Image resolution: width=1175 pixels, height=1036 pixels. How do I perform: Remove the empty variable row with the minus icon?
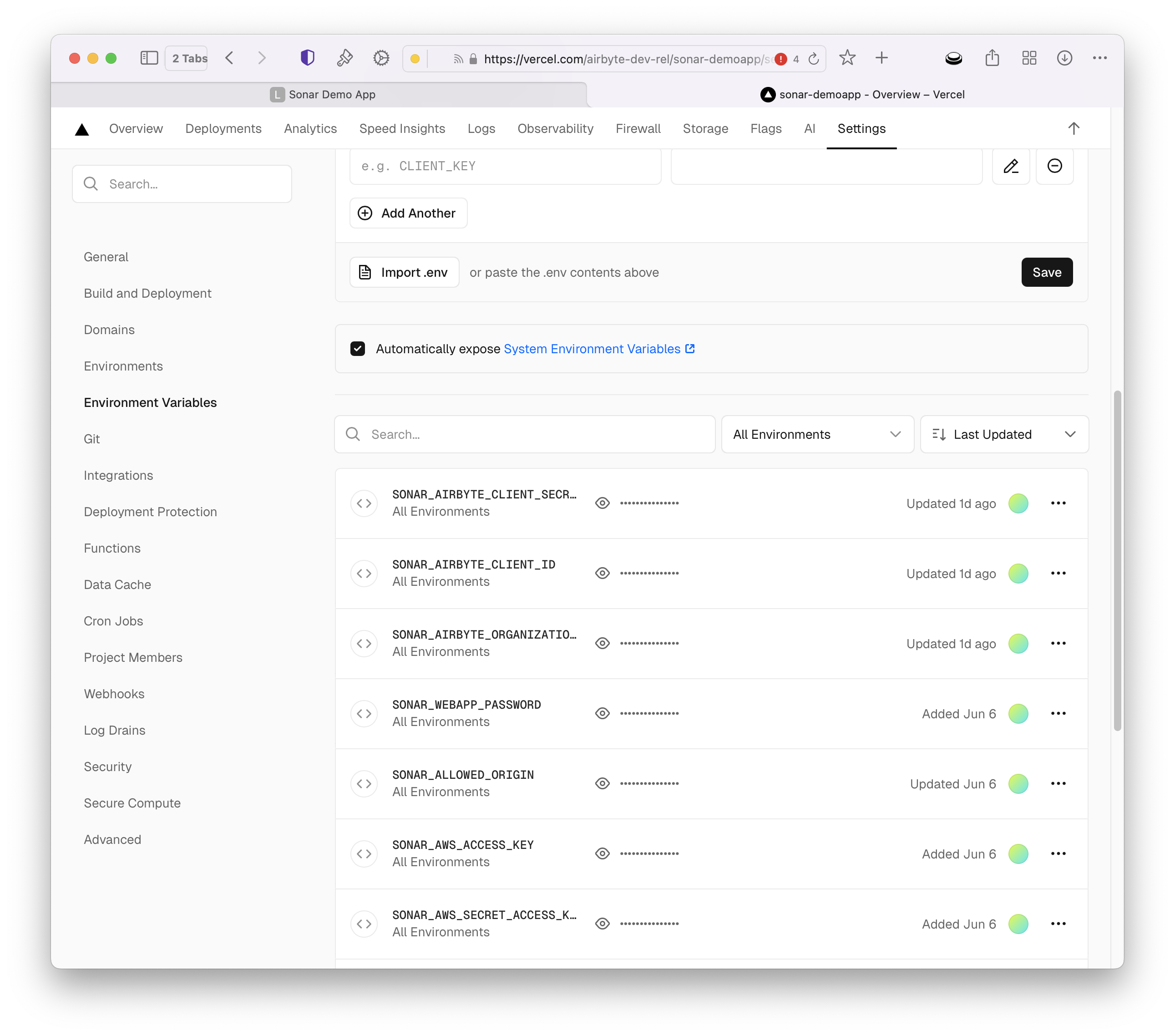(1053, 166)
